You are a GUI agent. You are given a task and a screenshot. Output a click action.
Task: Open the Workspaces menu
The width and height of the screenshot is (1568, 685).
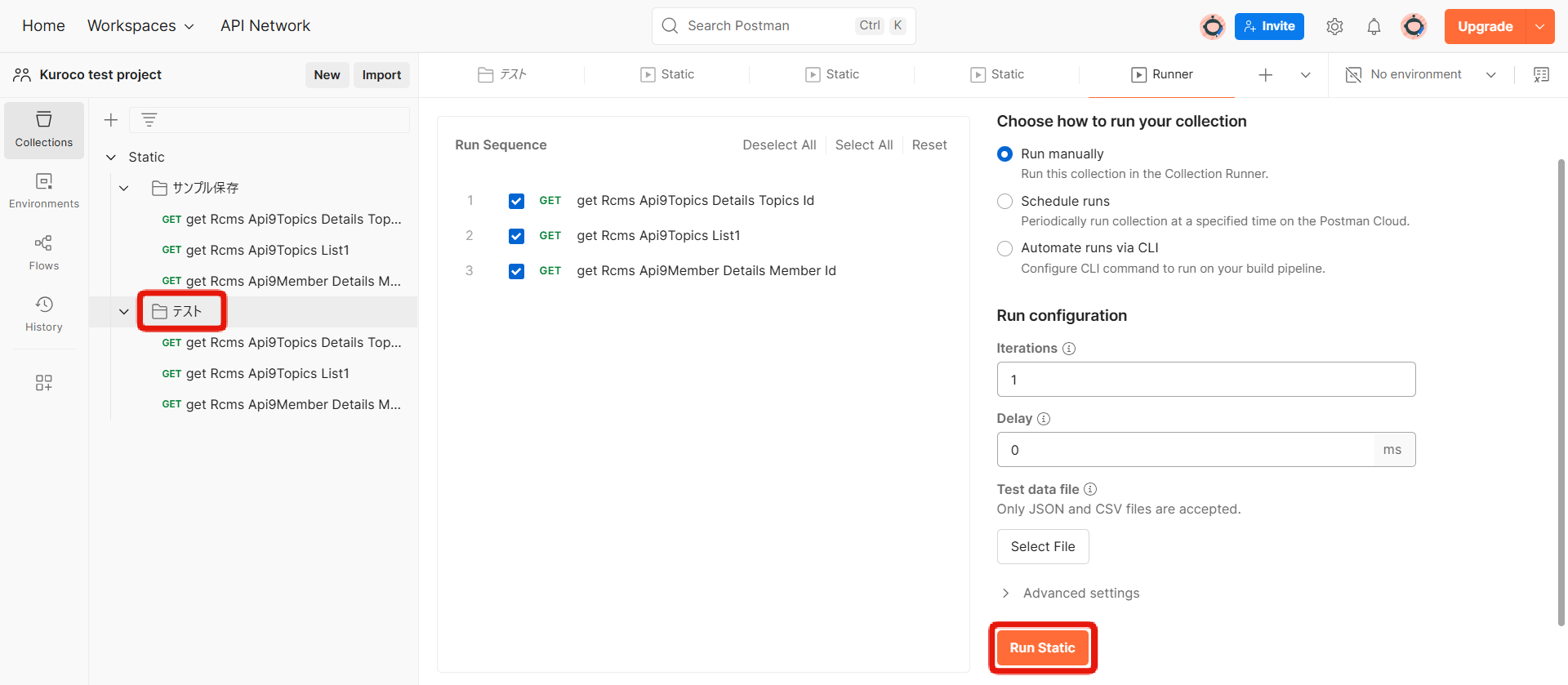140,26
